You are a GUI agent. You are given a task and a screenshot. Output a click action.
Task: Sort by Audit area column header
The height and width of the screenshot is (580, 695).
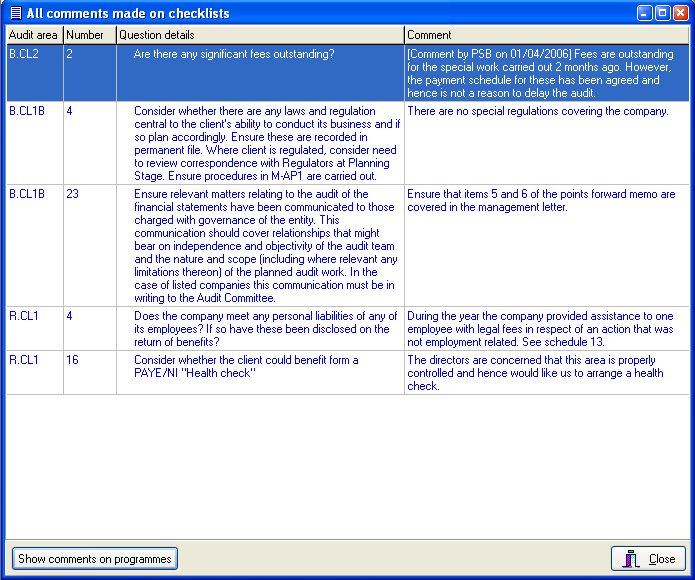click(35, 35)
